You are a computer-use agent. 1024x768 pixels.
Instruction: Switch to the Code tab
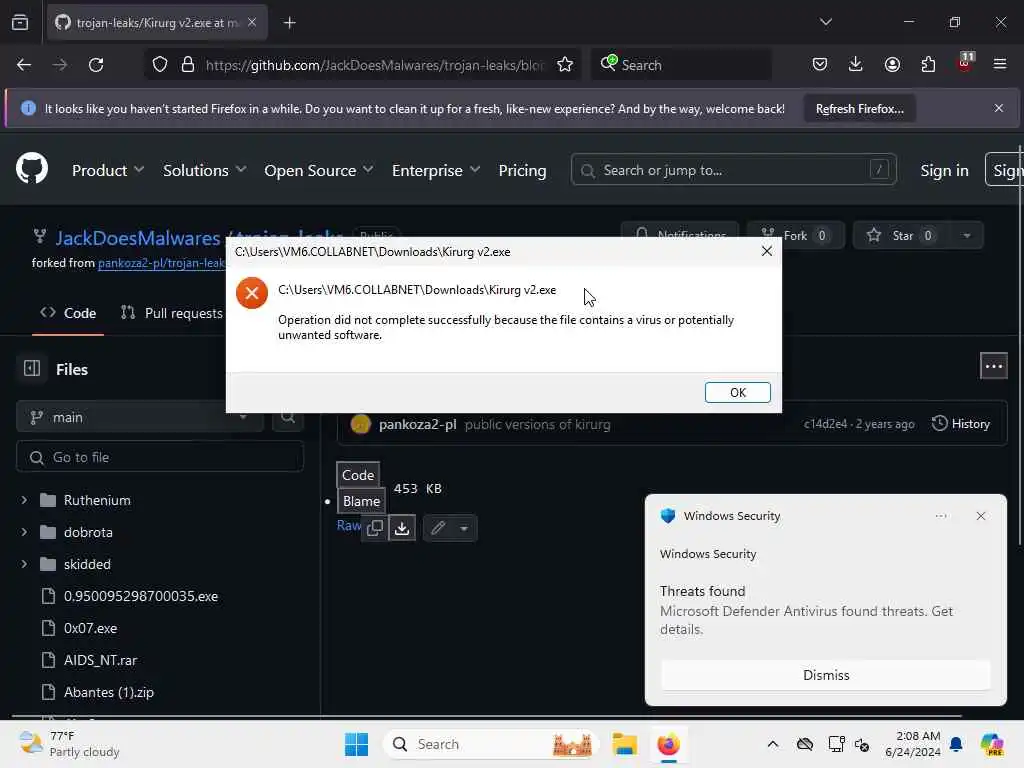pyautogui.click(x=68, y=313)
